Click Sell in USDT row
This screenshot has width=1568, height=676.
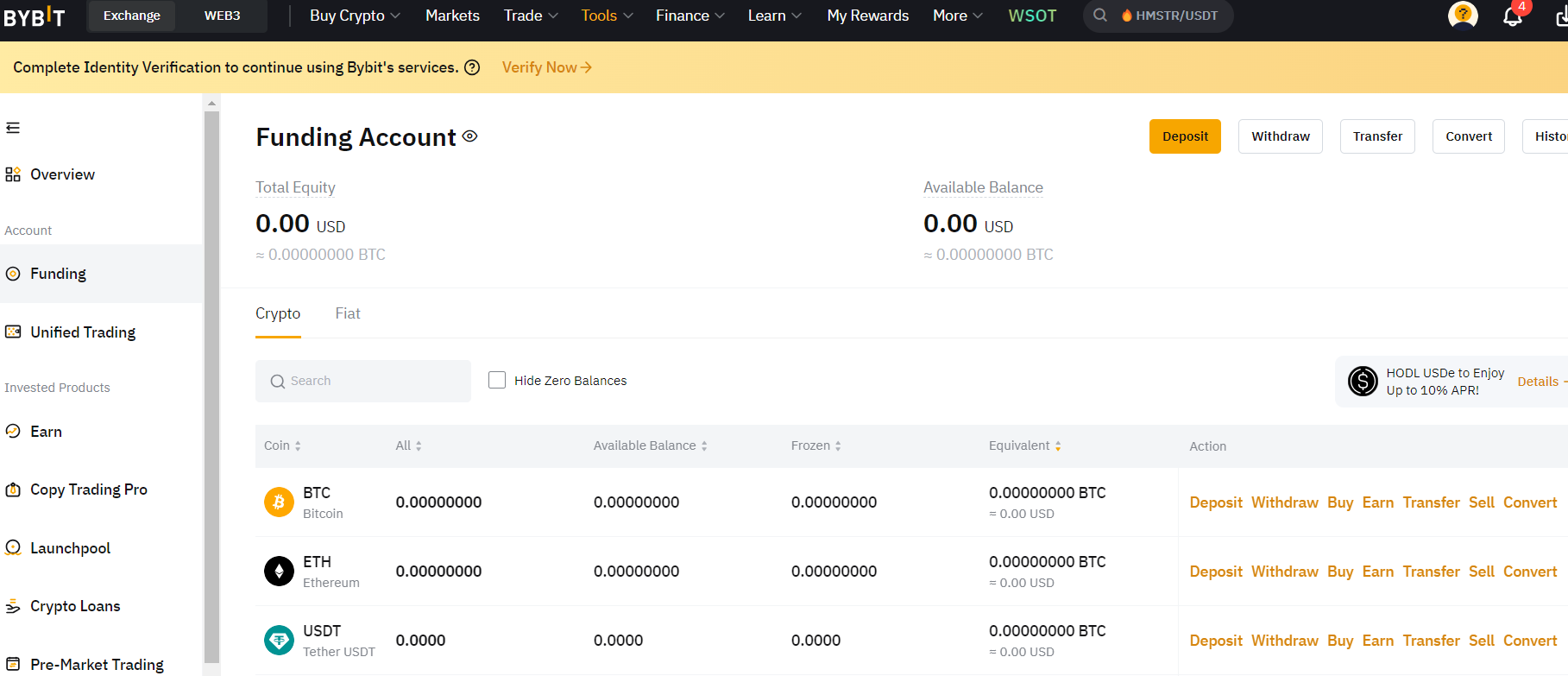1482,641
